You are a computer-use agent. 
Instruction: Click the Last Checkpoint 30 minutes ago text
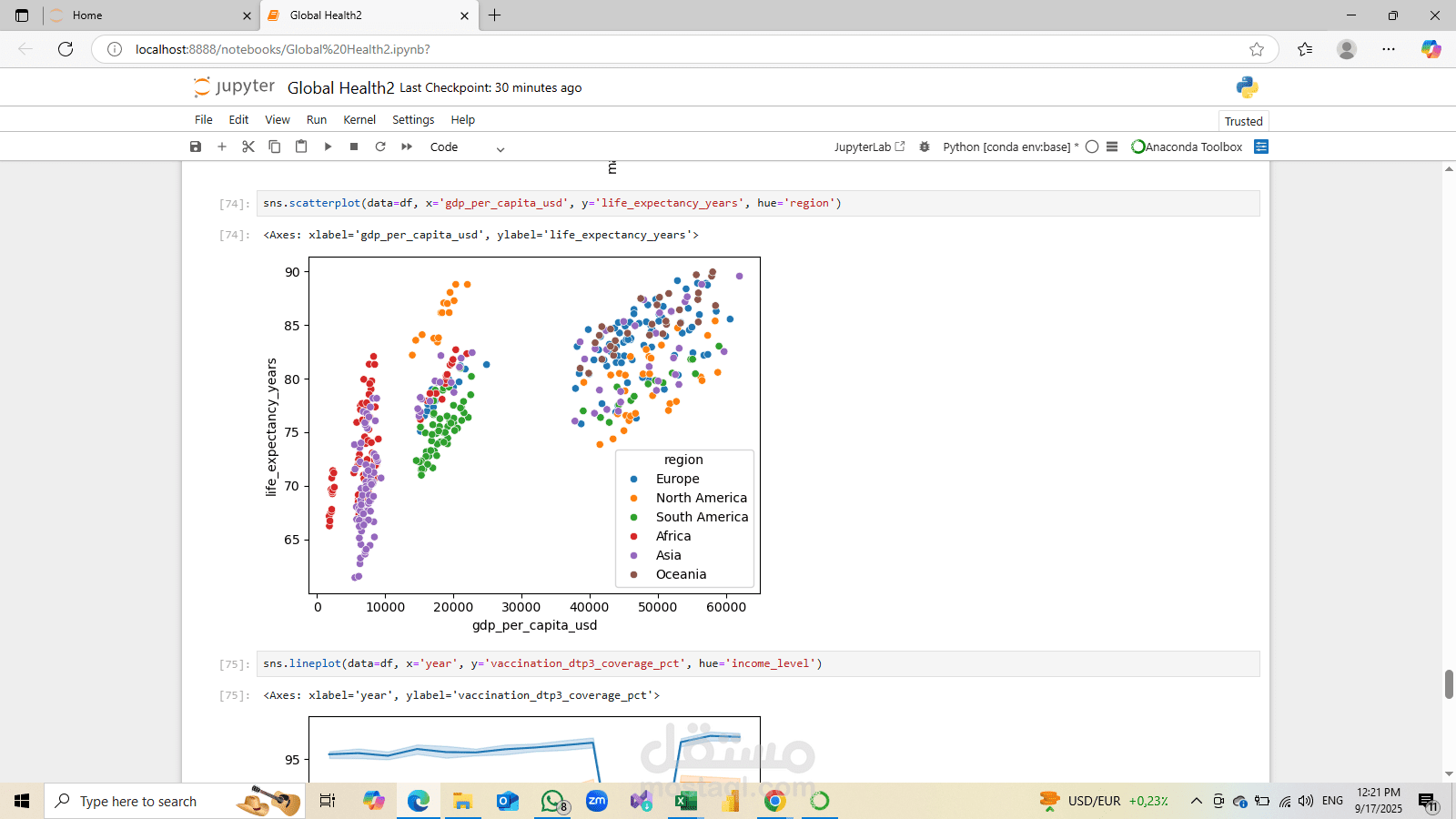click(x=490, y=88)
